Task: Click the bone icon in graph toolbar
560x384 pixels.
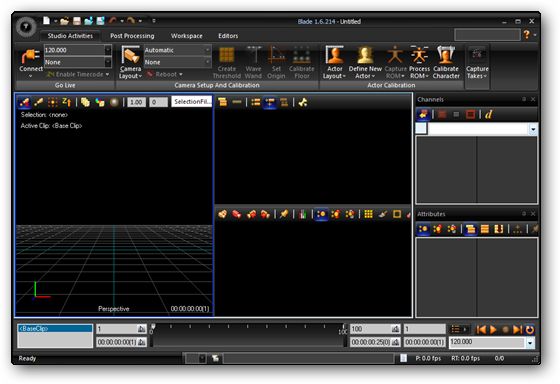Action: click(303, 103)
